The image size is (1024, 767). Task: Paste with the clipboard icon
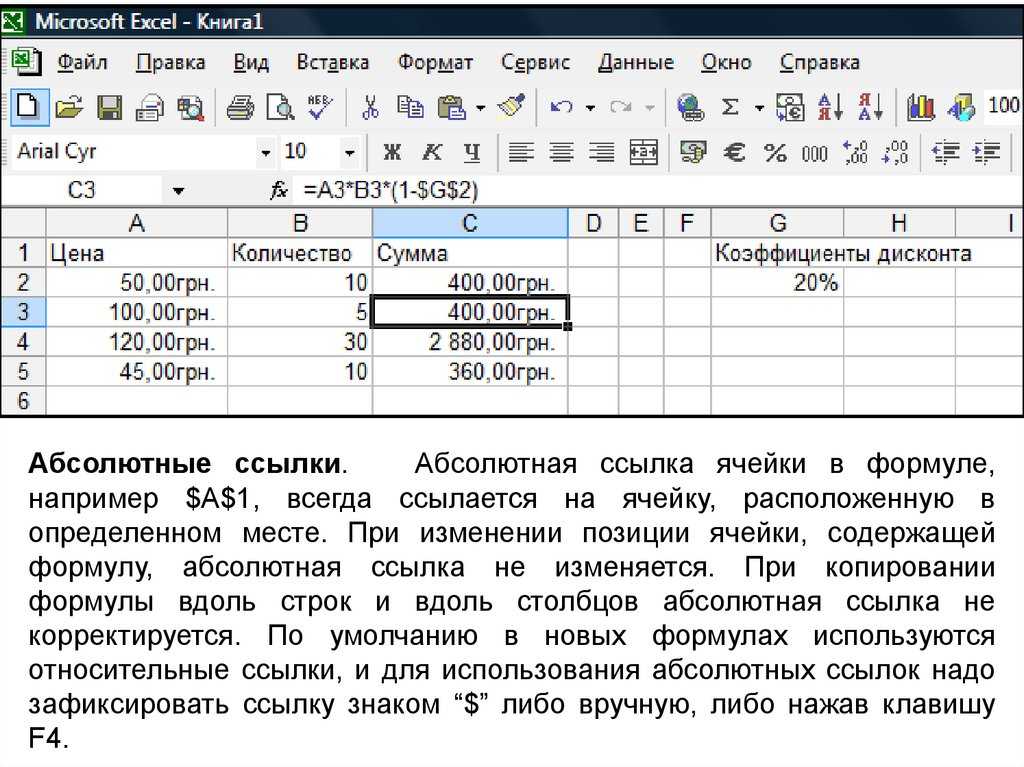pos(451,106)
